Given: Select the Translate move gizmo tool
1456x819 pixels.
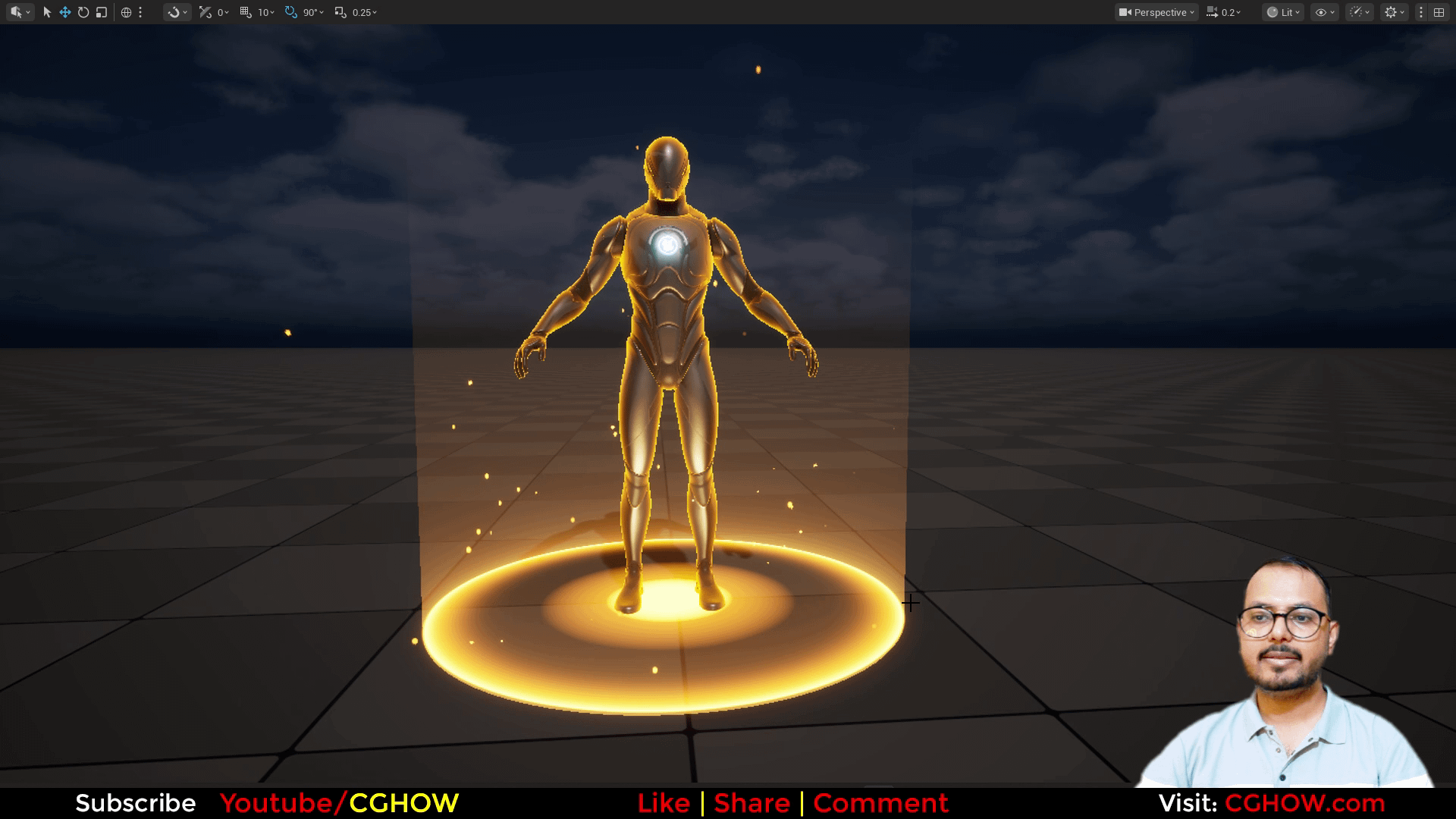Looking at the screenshot, I should point(65,12).
